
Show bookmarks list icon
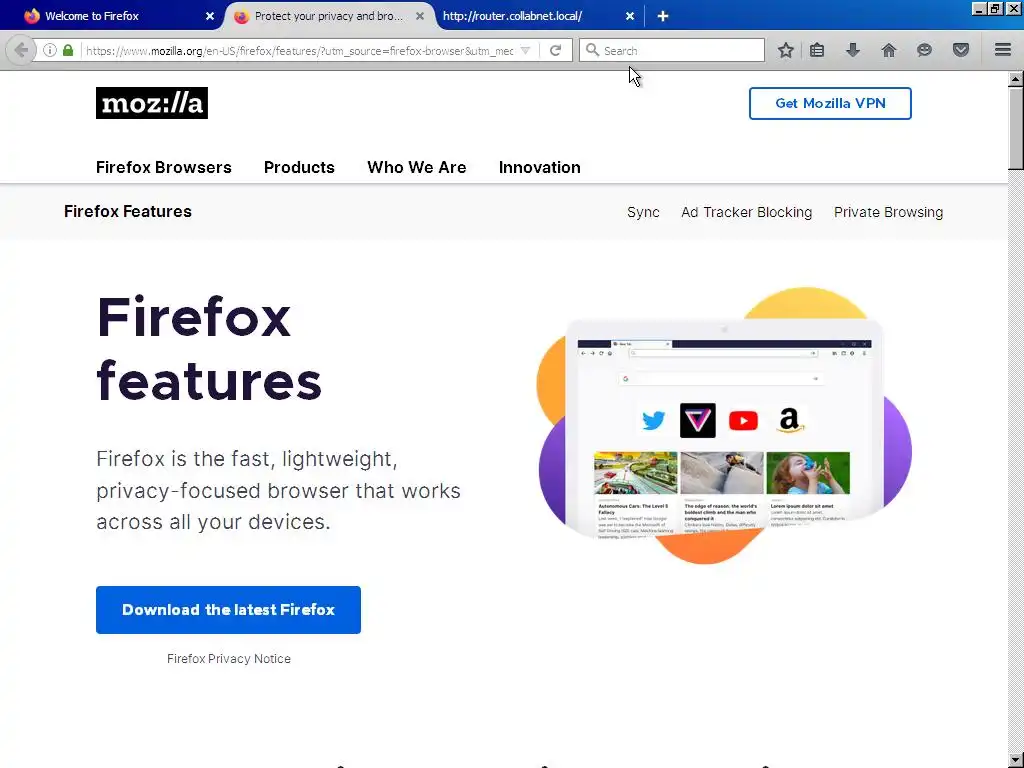coord(817,50)
